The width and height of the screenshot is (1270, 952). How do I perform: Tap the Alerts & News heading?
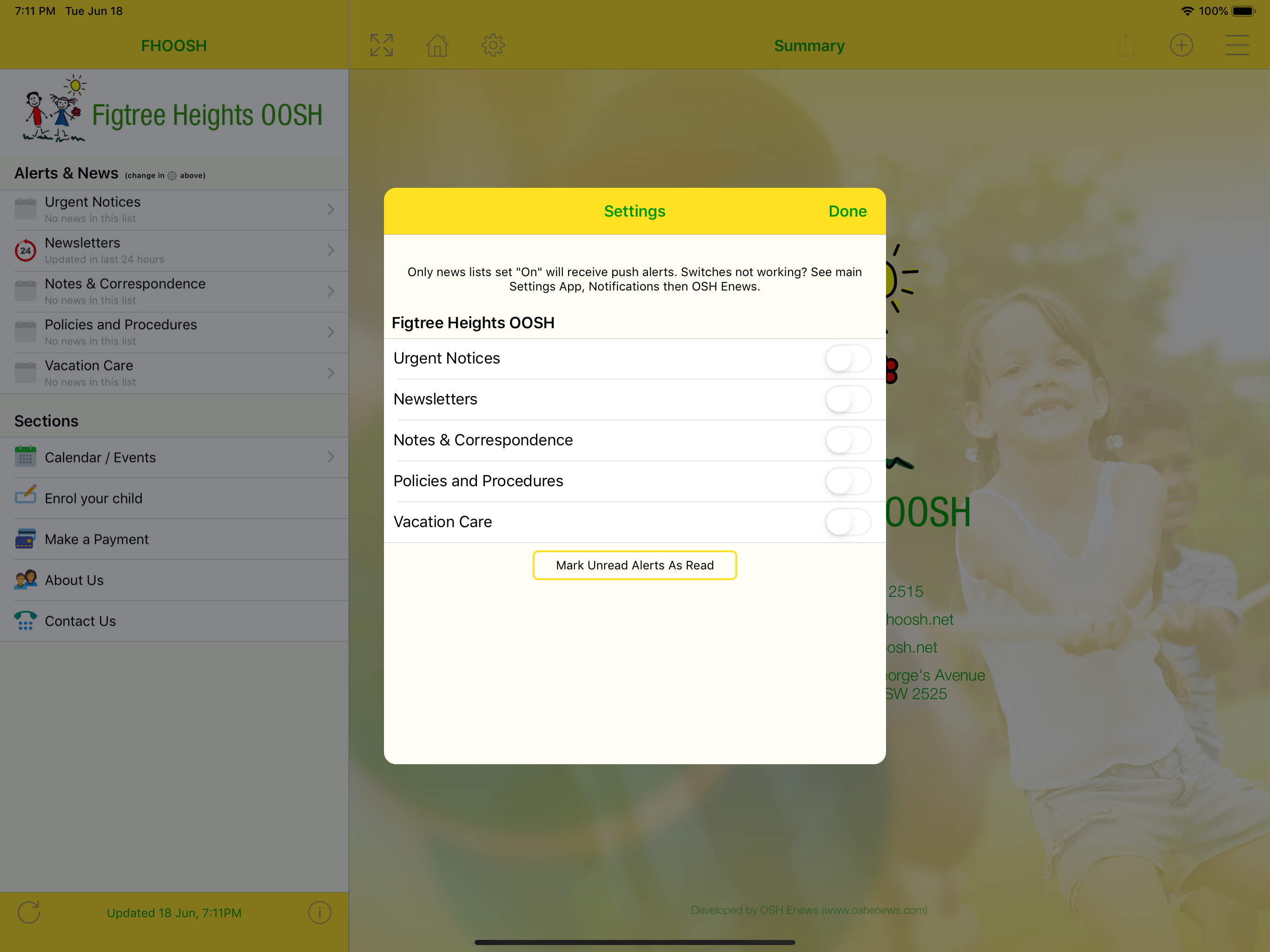(x=66, y=173)
